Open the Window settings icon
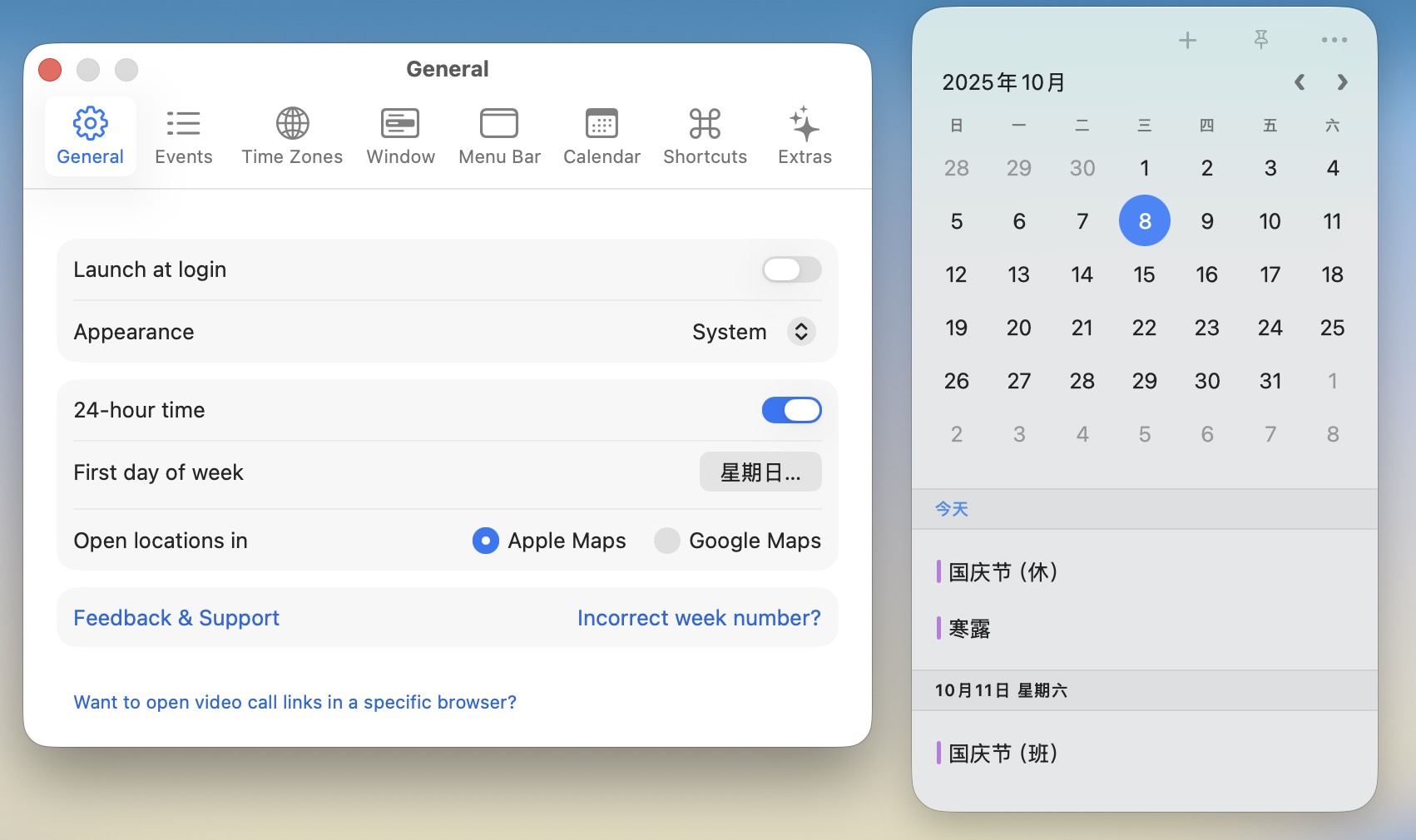 click(x=400, y=136)
